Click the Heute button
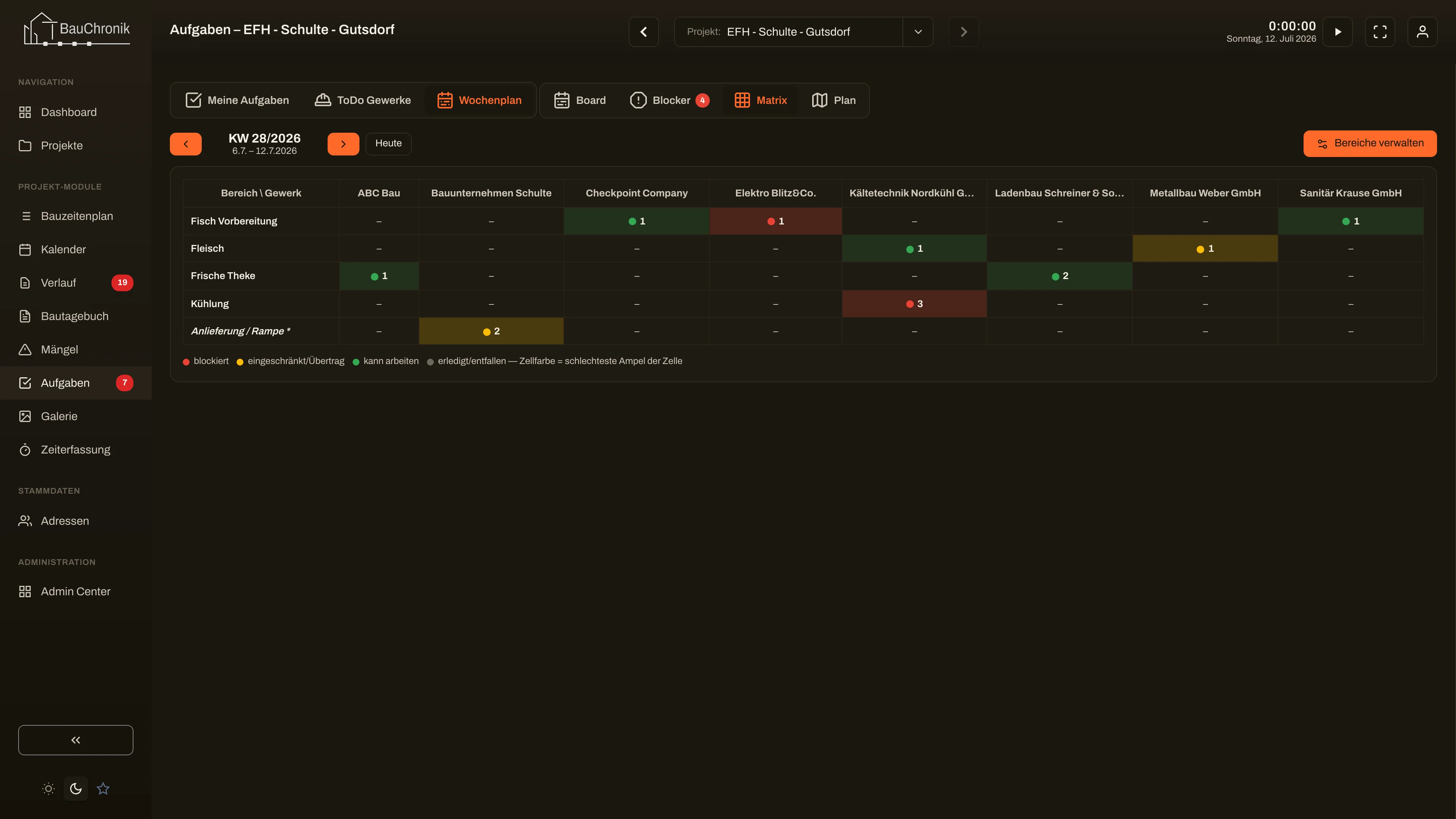Viewport: 1456px width, 819px height. (388, 144)
